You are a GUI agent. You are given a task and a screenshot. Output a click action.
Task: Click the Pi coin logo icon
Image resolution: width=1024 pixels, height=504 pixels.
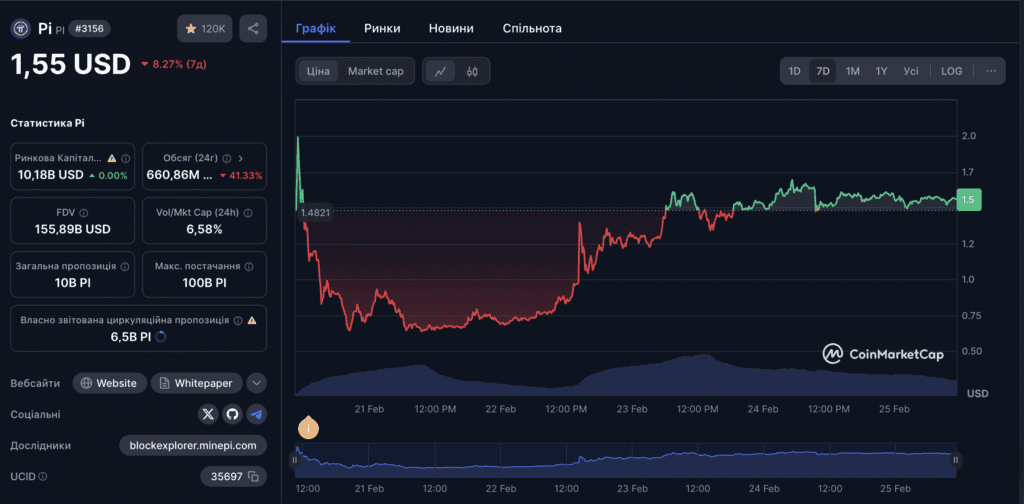(x=20, y=29)
